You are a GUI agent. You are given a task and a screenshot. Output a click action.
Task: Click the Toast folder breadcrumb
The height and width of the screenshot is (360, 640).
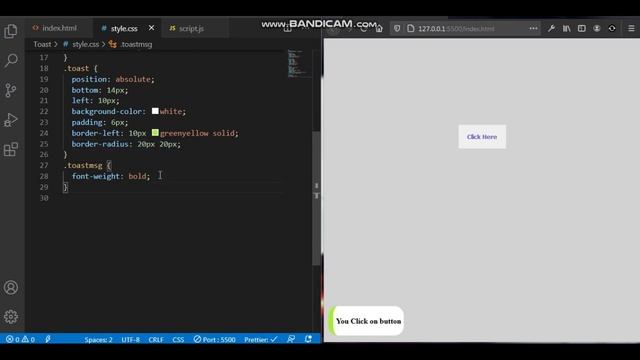[42, 44]
